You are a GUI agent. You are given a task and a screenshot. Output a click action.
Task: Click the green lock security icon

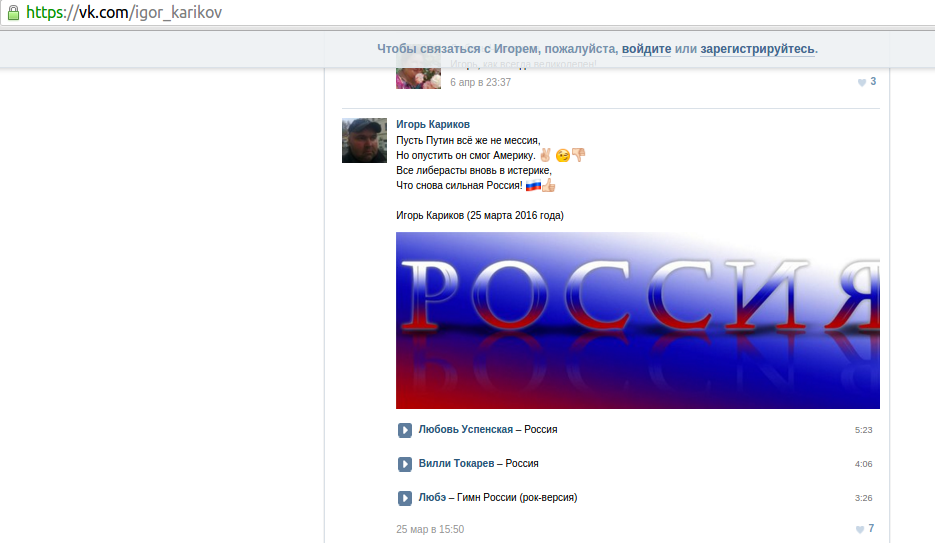[x=13, y=13]
